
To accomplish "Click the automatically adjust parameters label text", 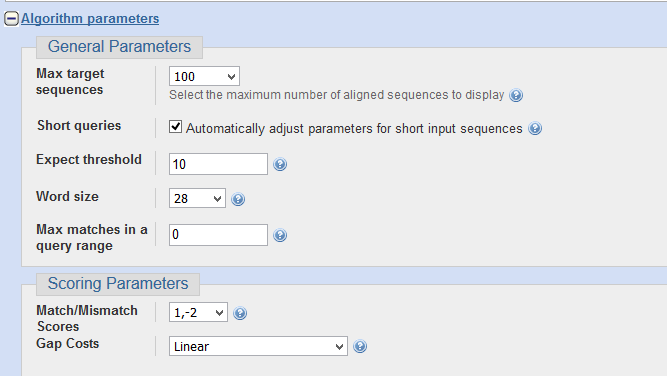I will tap(354, 128).
